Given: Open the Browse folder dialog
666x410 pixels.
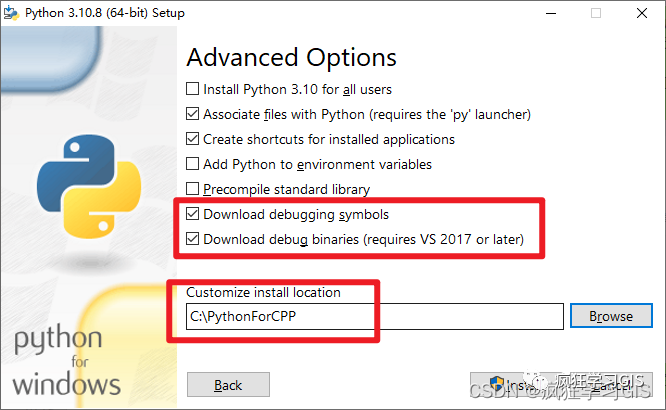Looking at the screenshot, I should (611, 316).
